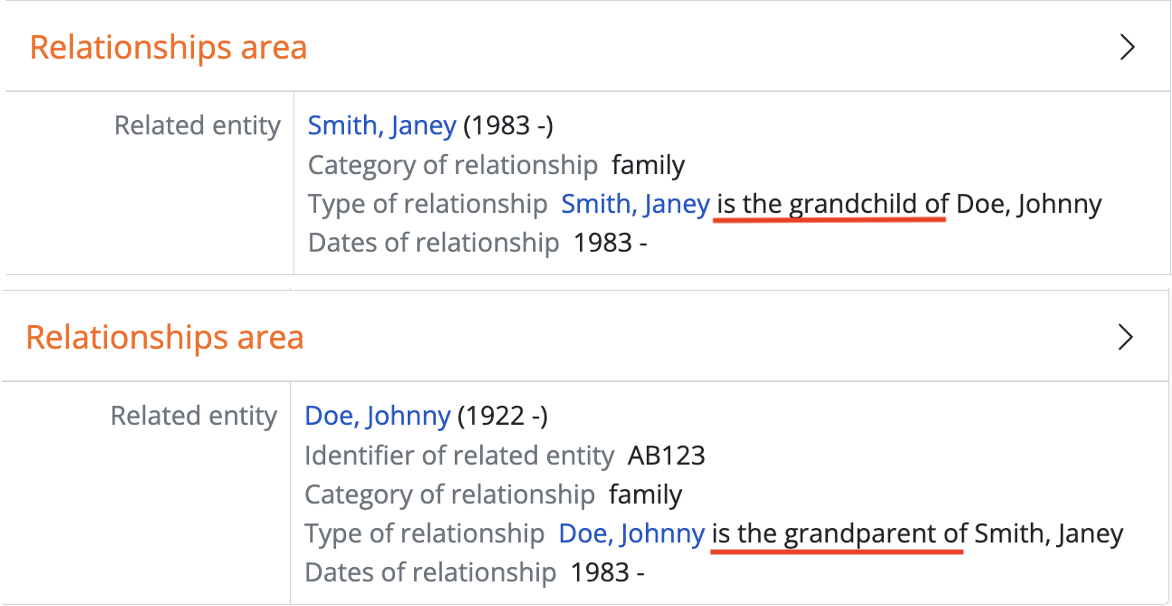Click the underlined "is the grandchild of" text

coord(832,204)
